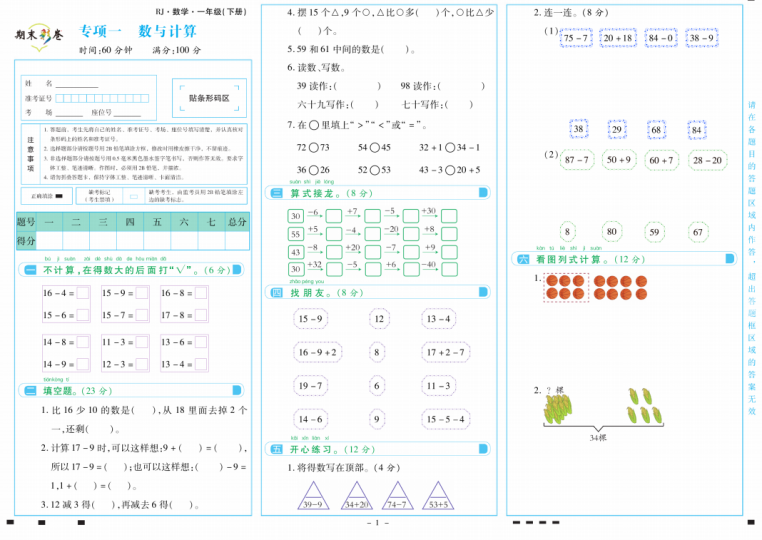Screen dimensions: 762x540
Task: Click the start box 55 in the chain
Action: (x=295, y=234)
